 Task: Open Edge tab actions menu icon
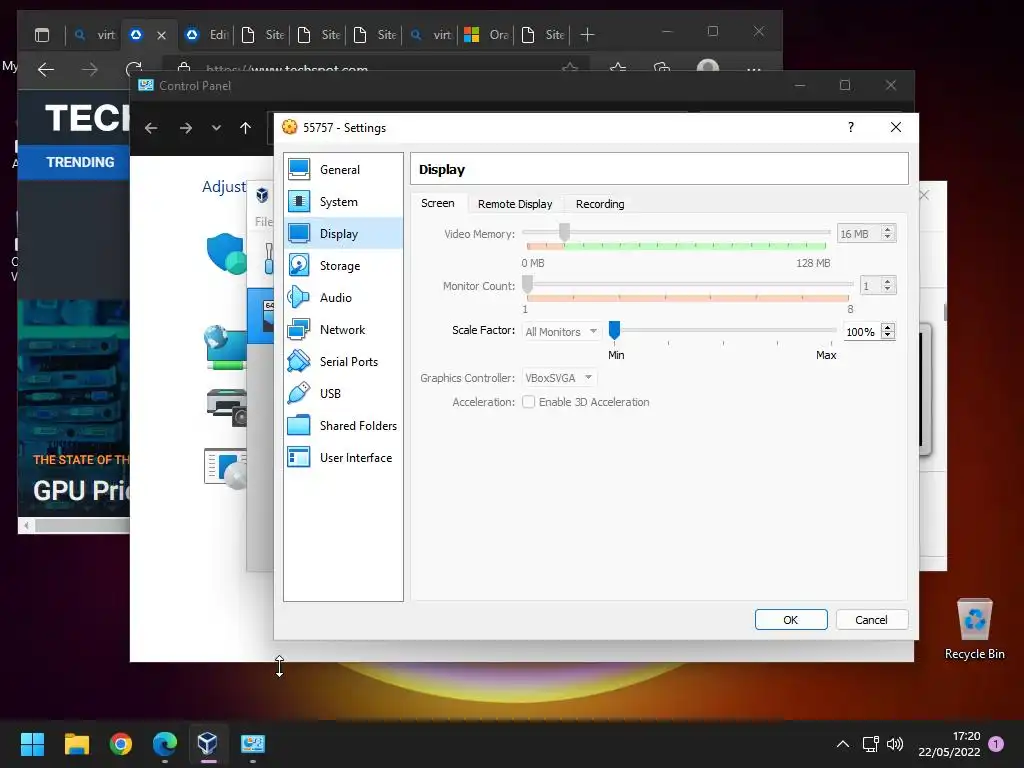(42, 35)
